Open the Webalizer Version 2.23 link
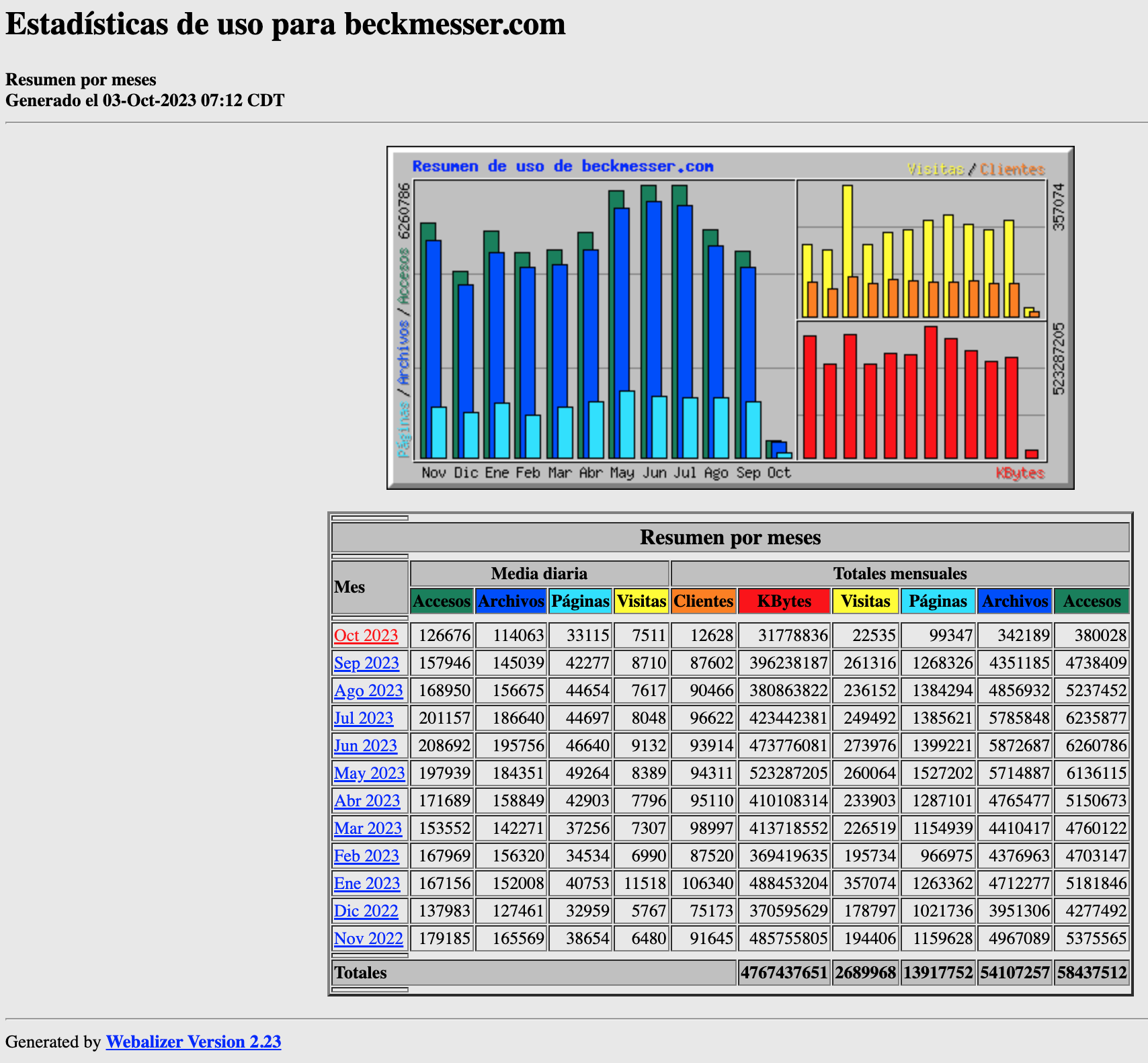 [193, 1041]
